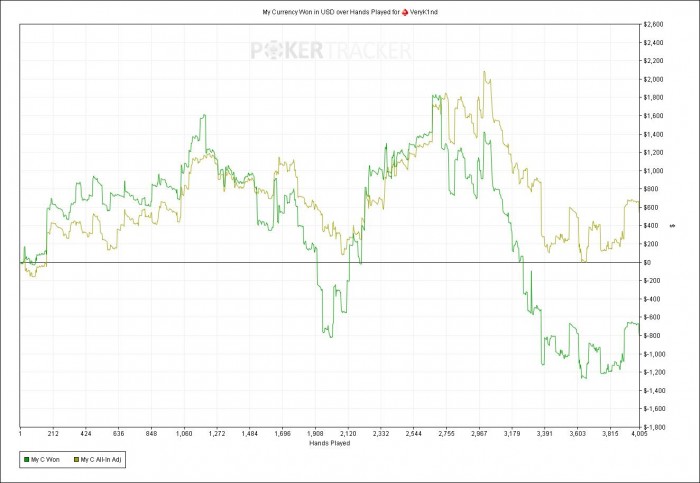Click the y-axis value "$-1,600"
700x483 pixels.
(x=654, y=409)
